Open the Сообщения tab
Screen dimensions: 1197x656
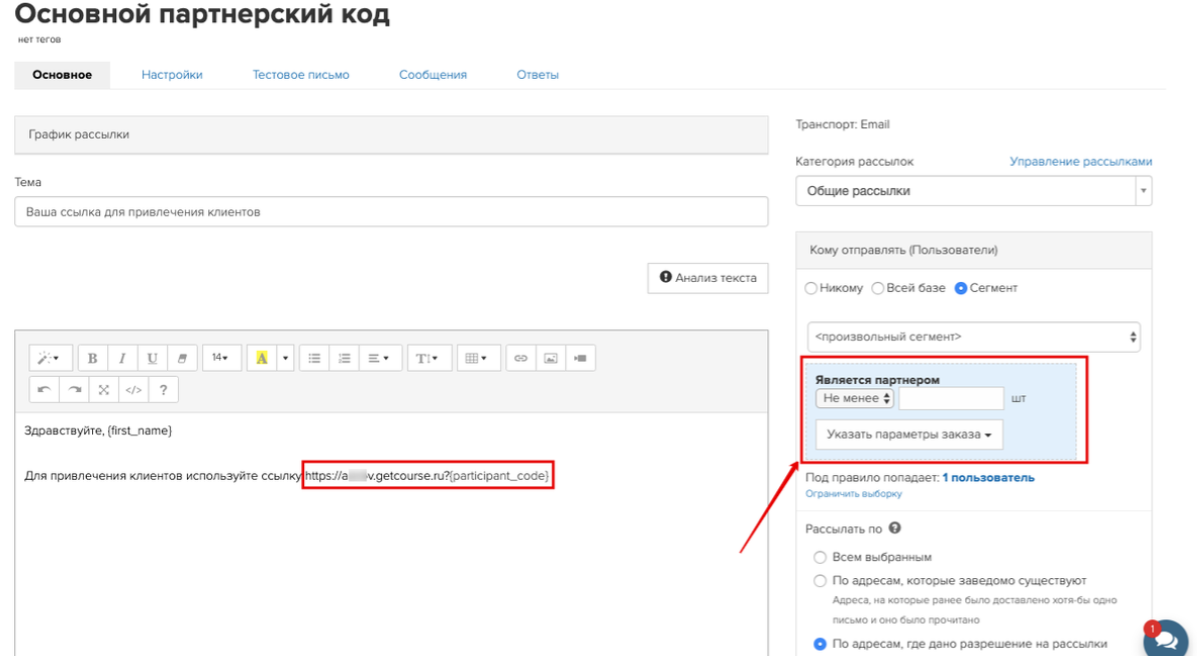[x=433, y=75]
